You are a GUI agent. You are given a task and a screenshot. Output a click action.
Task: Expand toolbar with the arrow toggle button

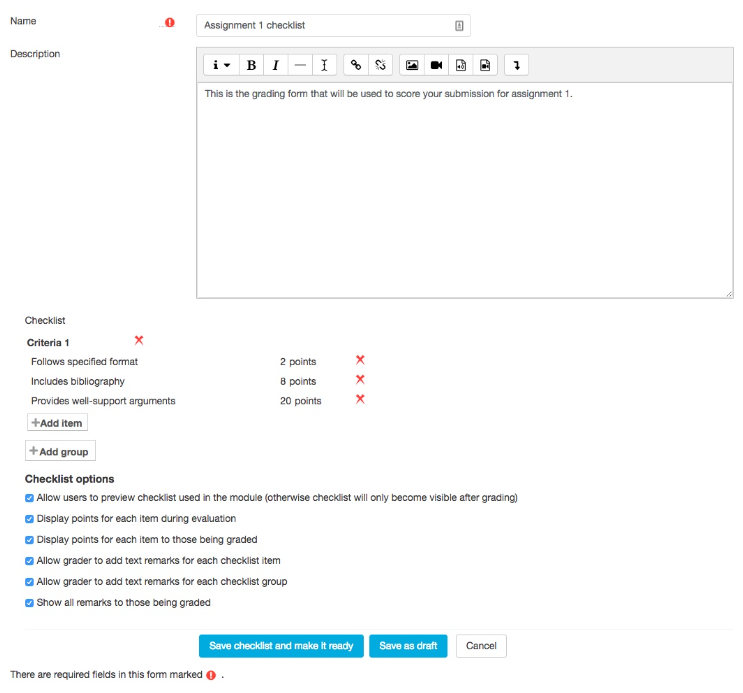(516, 65)
